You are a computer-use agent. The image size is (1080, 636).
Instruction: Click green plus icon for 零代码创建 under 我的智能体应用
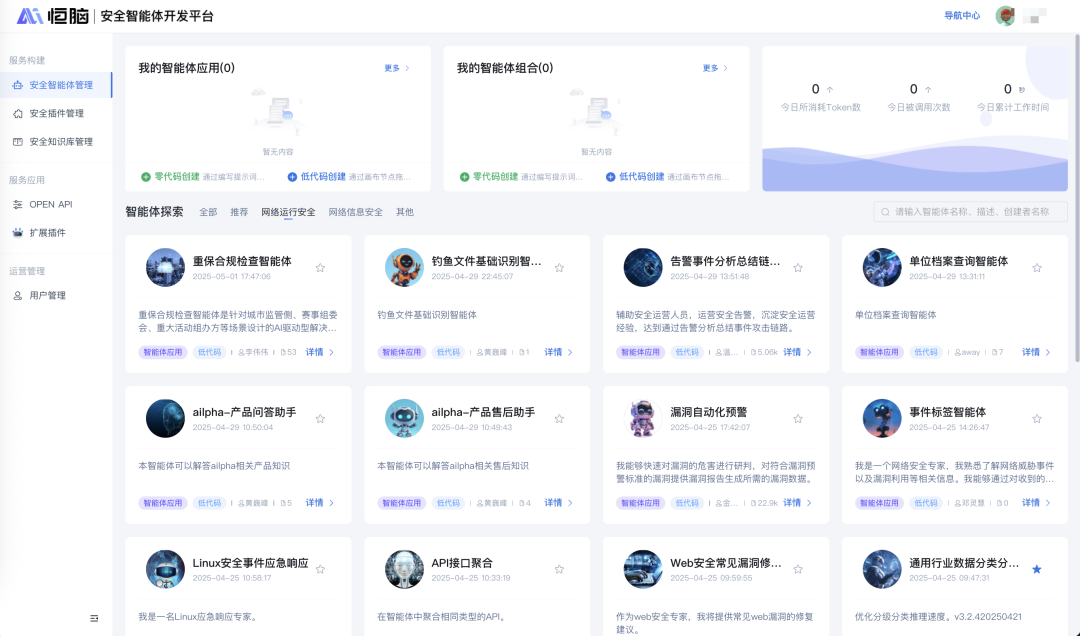[146, 177]
